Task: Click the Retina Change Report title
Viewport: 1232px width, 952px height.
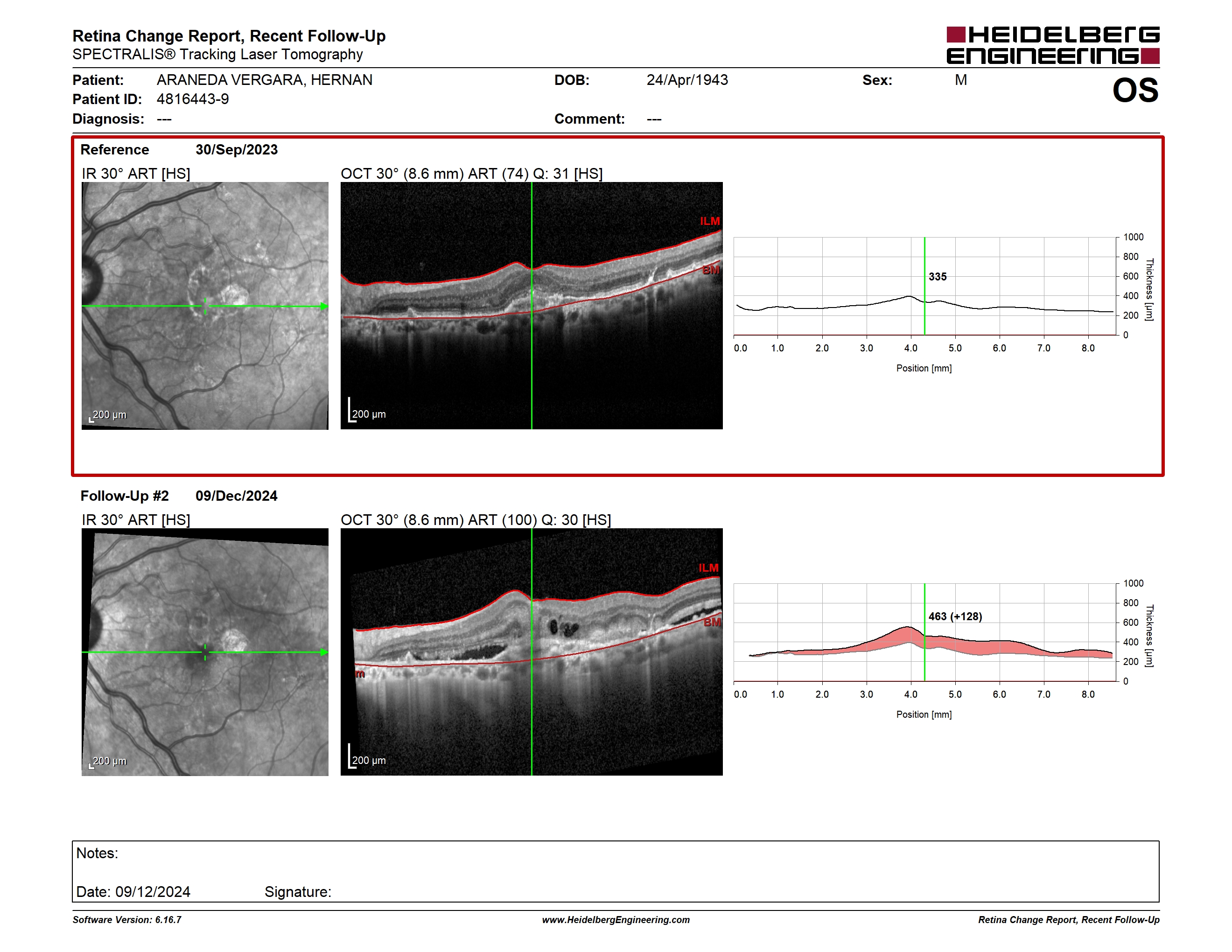Action: coord(229,36)
